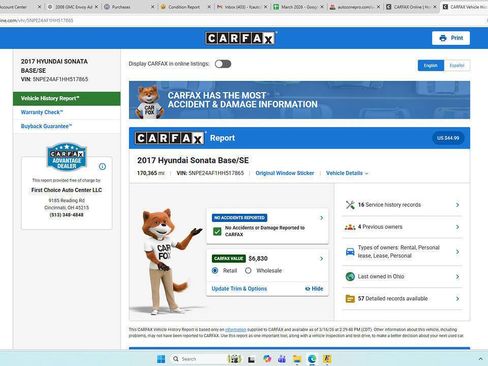Click the previous owners people icon
The width and height of the screenshot is (488, 366).
tap(350, 227)
